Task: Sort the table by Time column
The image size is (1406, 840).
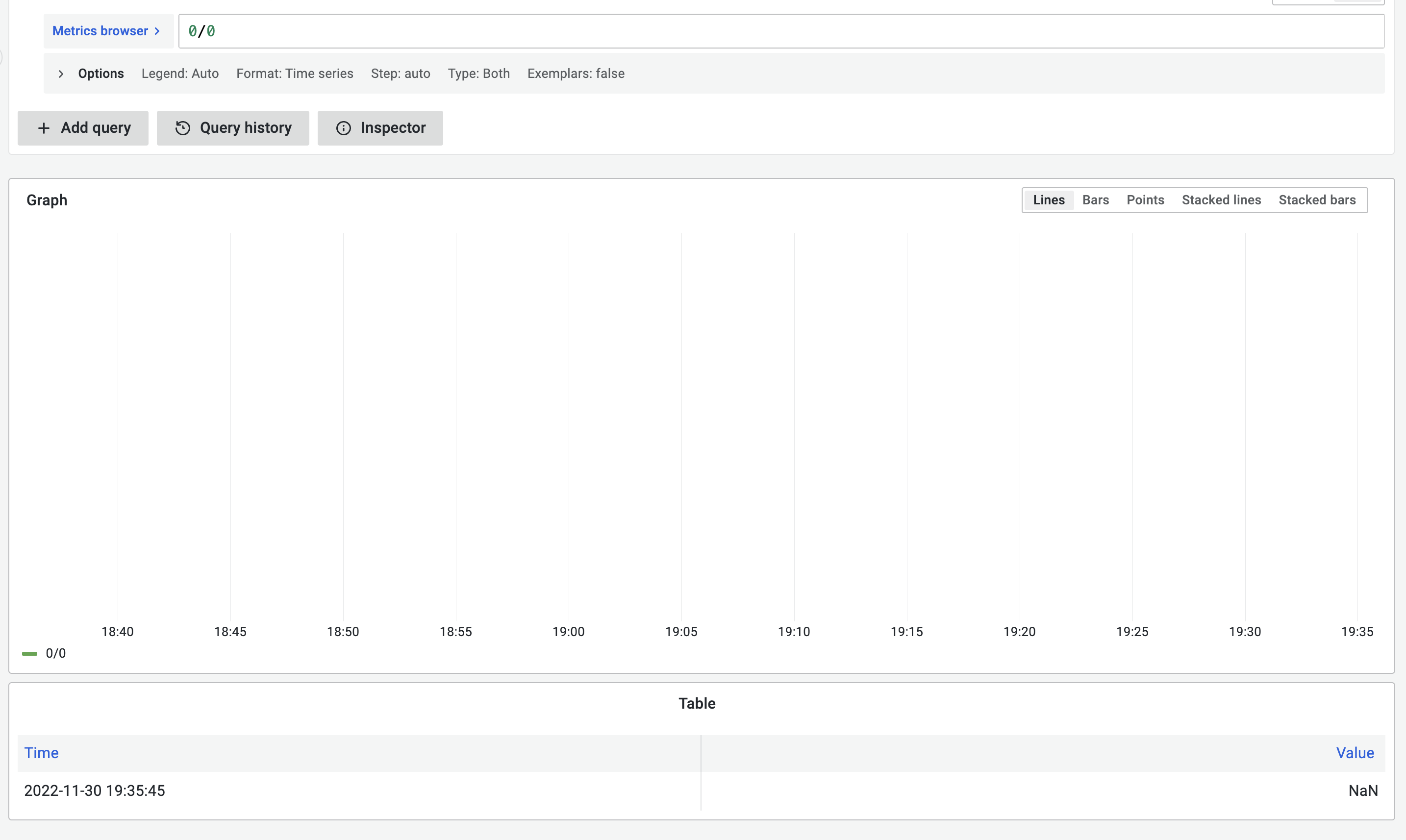Action: coord(41,753)
